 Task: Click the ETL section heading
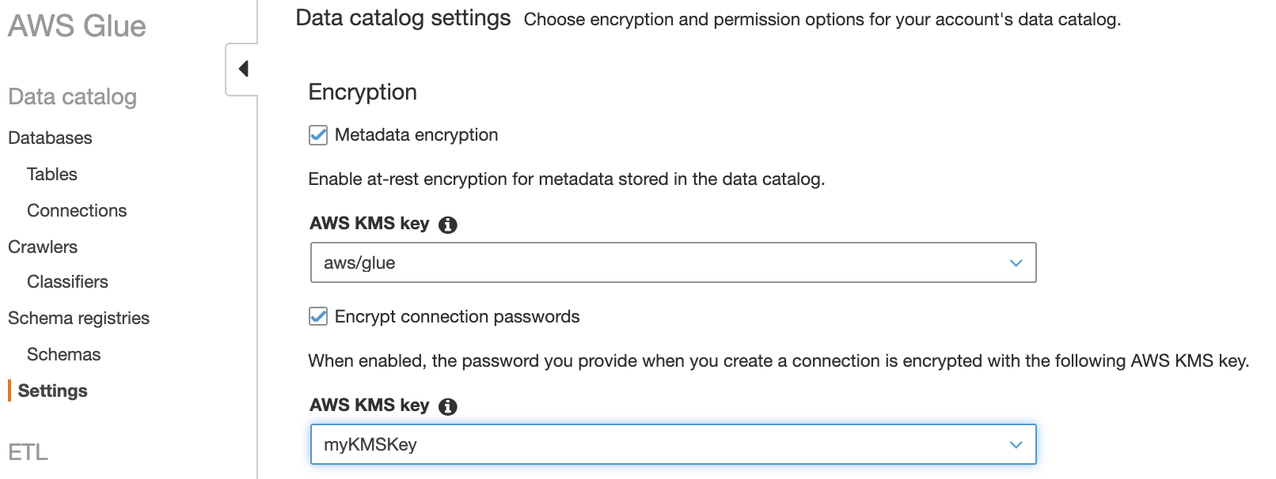[x=28, y=452]
